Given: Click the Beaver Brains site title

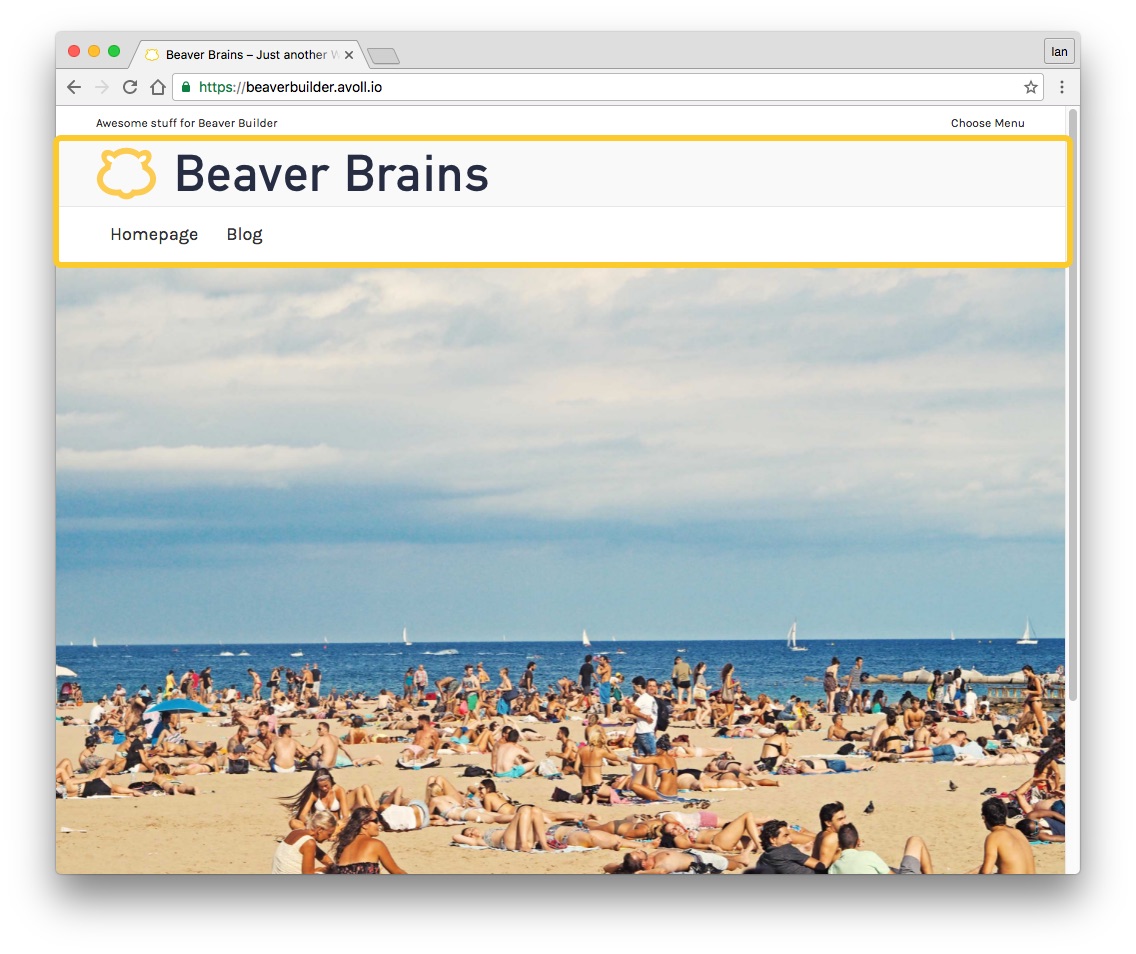Looking at the screenshot, I should (x=332, y=174).
